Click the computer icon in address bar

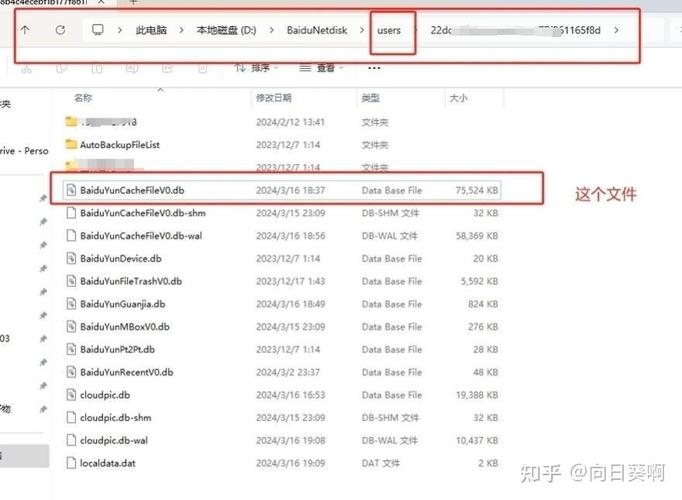click(98, 30)
